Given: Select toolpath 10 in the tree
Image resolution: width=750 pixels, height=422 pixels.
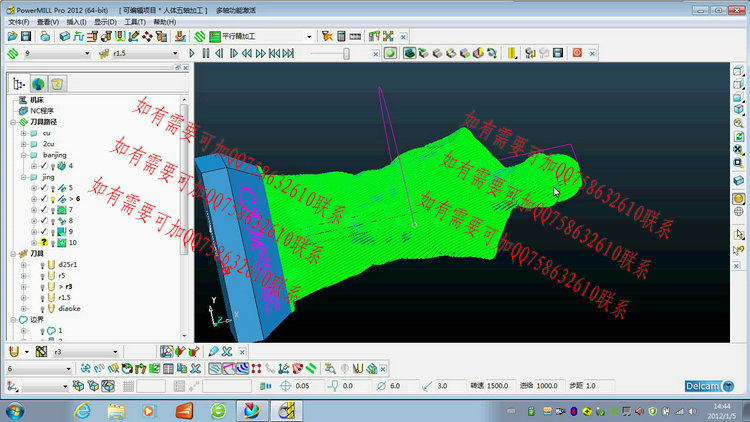Looking at the screenshot, I should pos(73,243).
